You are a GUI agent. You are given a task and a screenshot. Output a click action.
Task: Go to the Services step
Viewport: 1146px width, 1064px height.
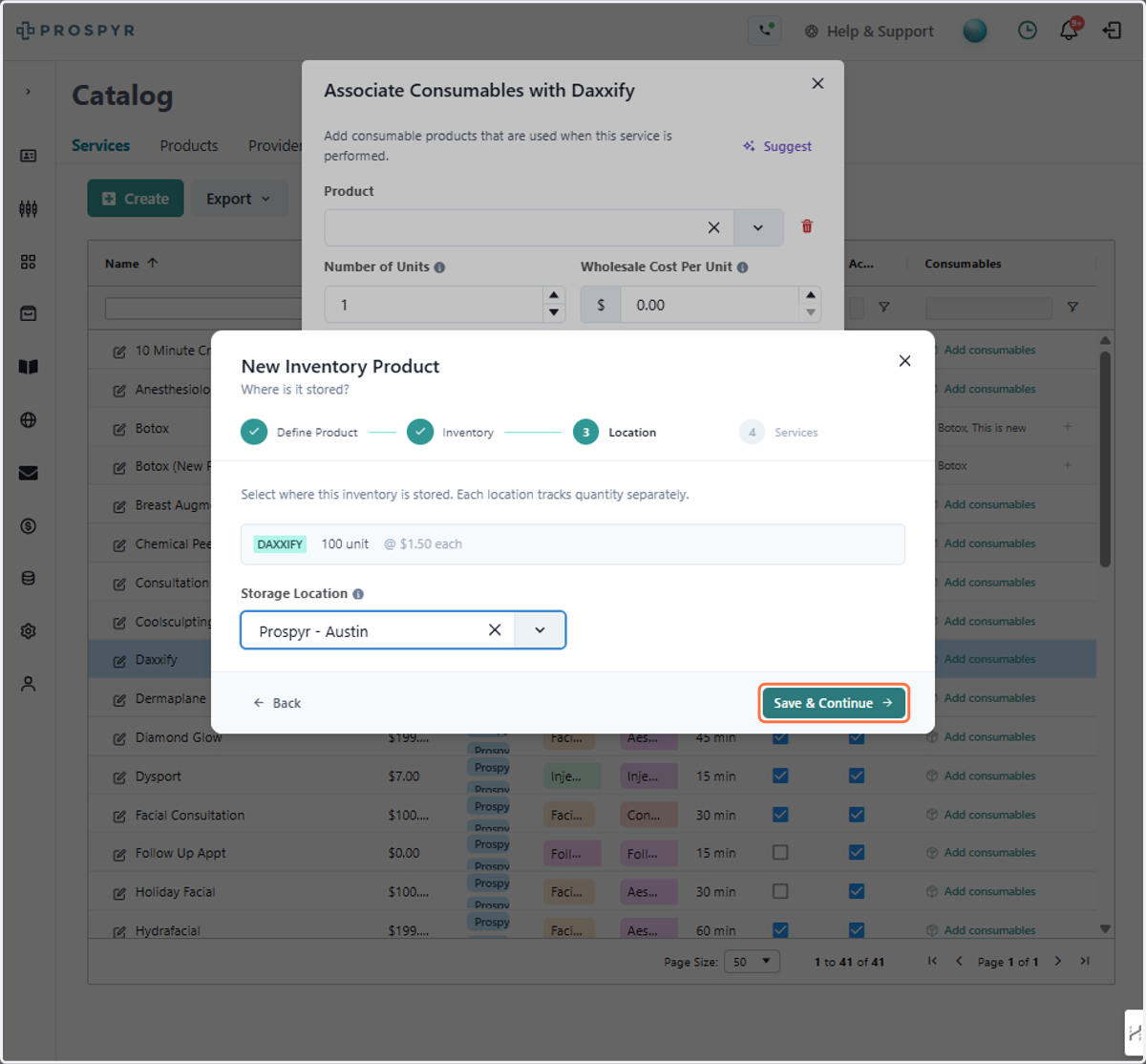tap(779, 433)
